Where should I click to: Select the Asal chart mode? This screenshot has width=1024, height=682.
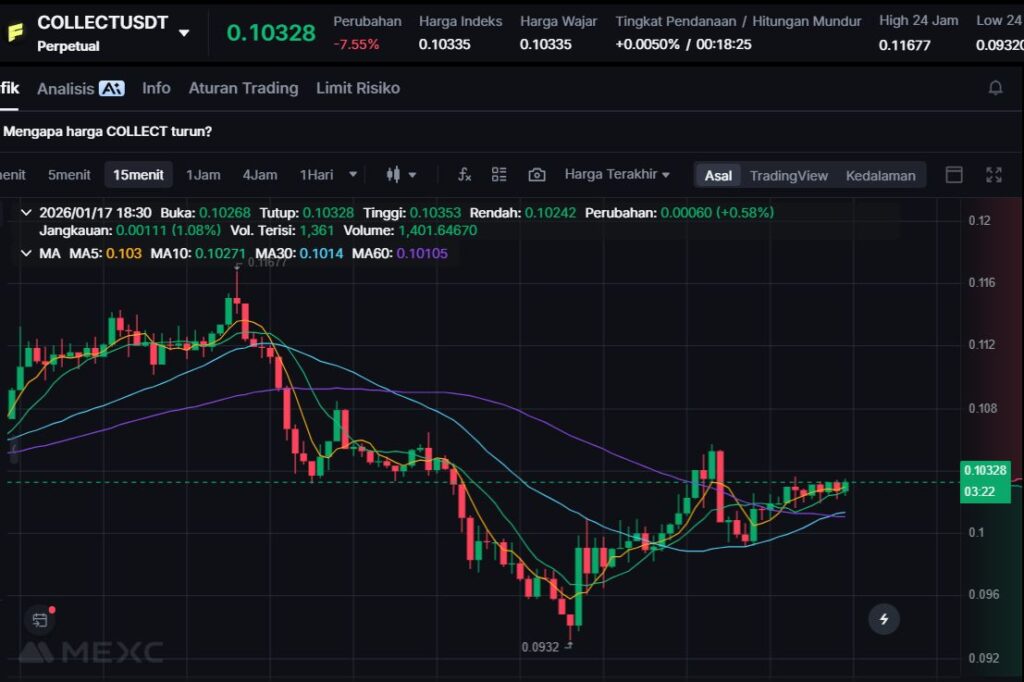[718, 175]
